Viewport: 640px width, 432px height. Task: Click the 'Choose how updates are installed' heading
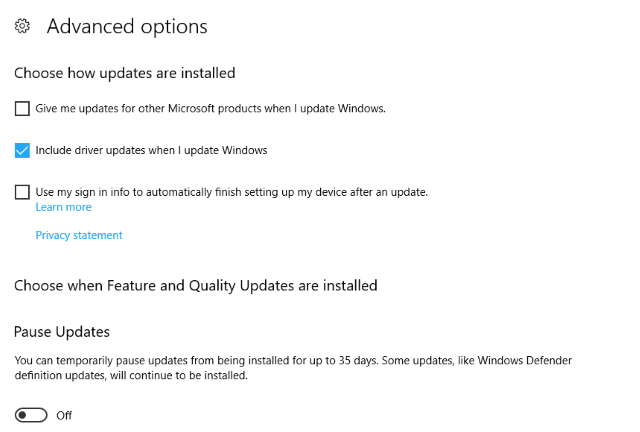125,73
